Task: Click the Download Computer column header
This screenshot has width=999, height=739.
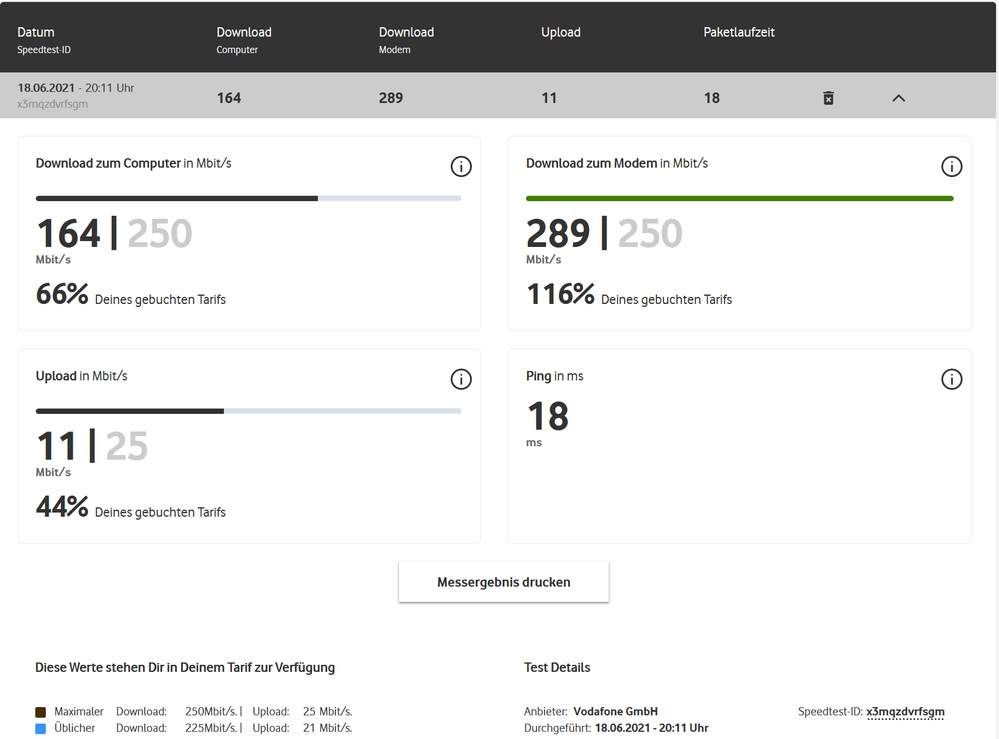Action: point(244,32)
